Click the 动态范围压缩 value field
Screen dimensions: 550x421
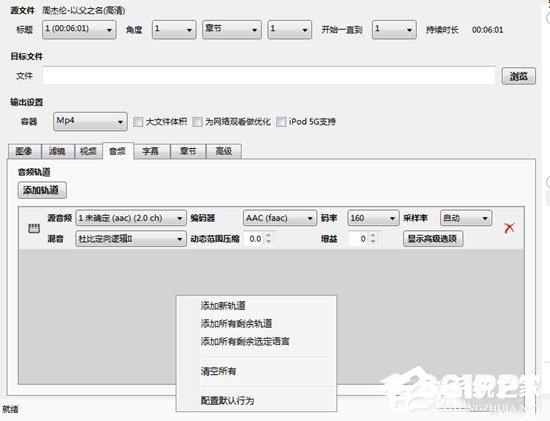(255, 239)
